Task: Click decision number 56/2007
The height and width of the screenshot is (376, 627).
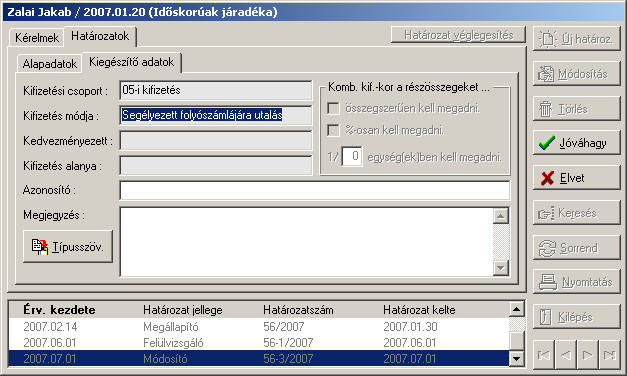Action: coord(284,327)
